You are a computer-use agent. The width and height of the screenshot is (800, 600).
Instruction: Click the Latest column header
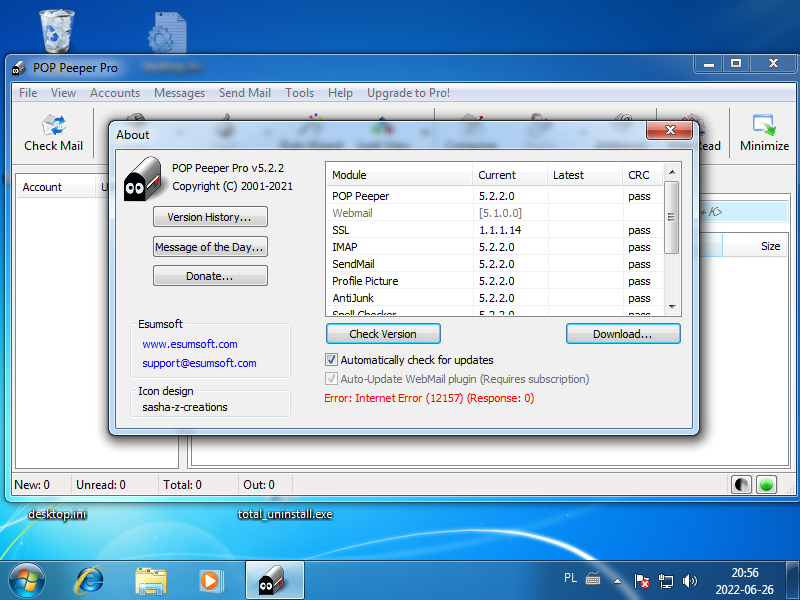click(585, 174)
